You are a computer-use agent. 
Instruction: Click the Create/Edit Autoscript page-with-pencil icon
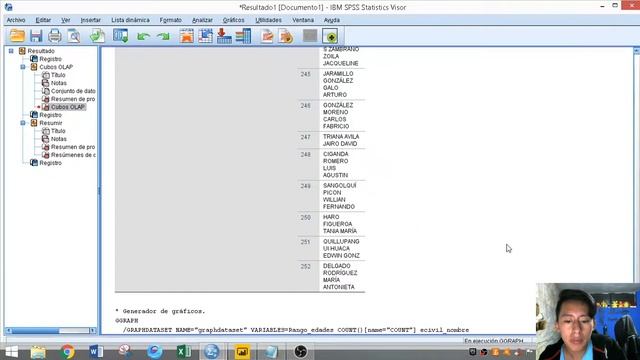[x=267, y=36]
